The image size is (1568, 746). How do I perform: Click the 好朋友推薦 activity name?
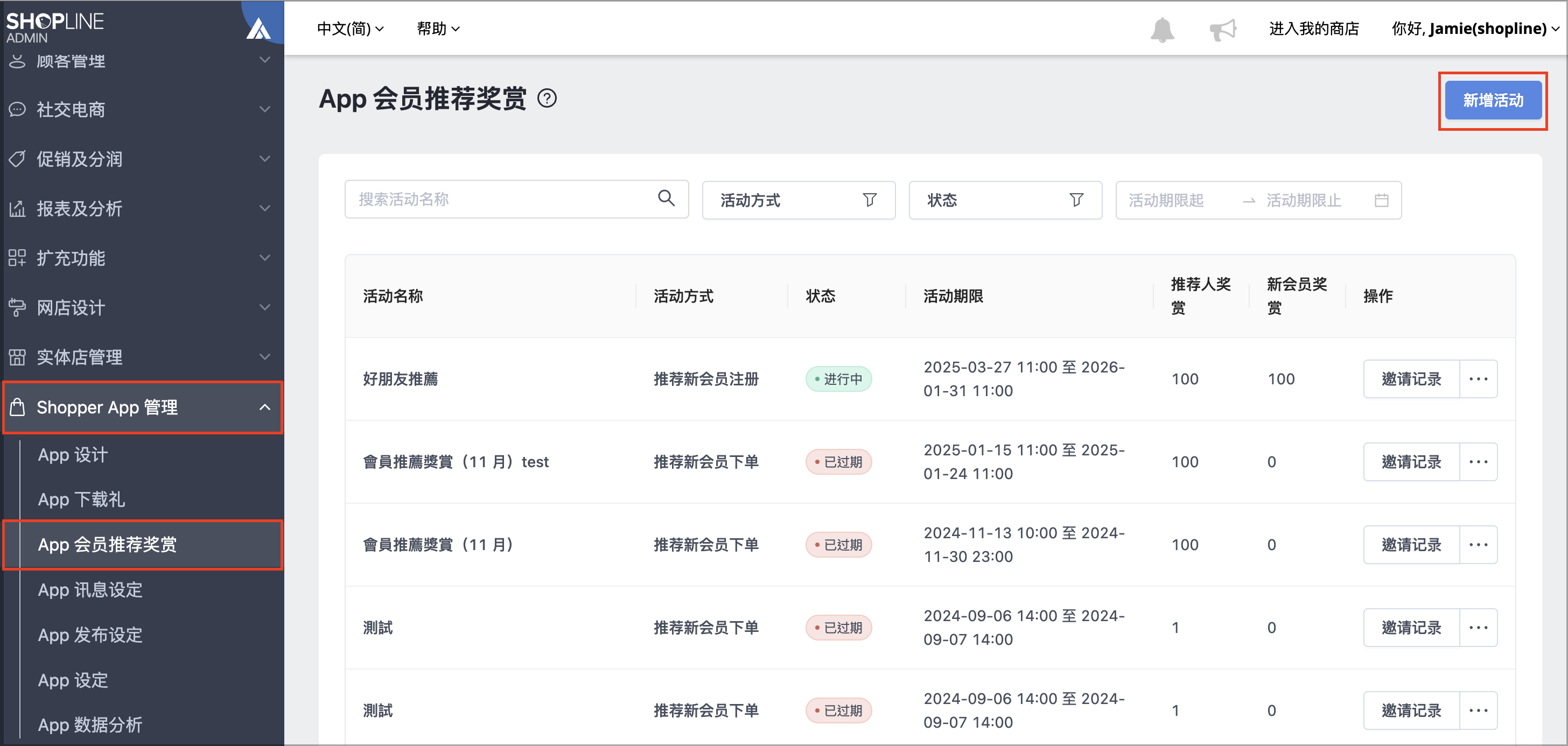(400, 379)
